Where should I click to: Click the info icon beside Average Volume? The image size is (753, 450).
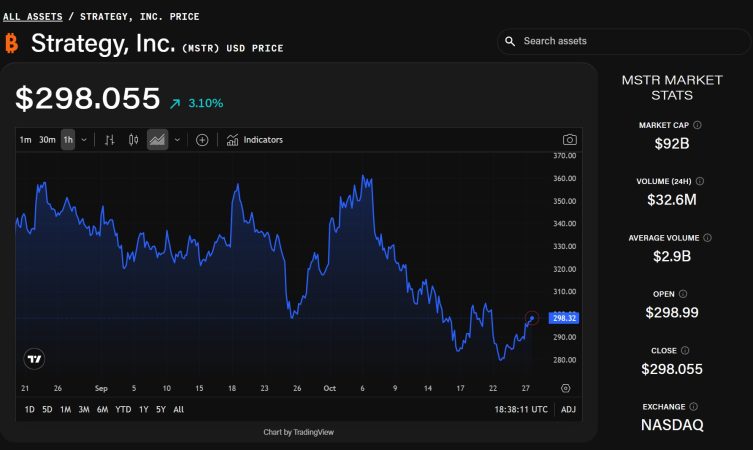point(707,238)
